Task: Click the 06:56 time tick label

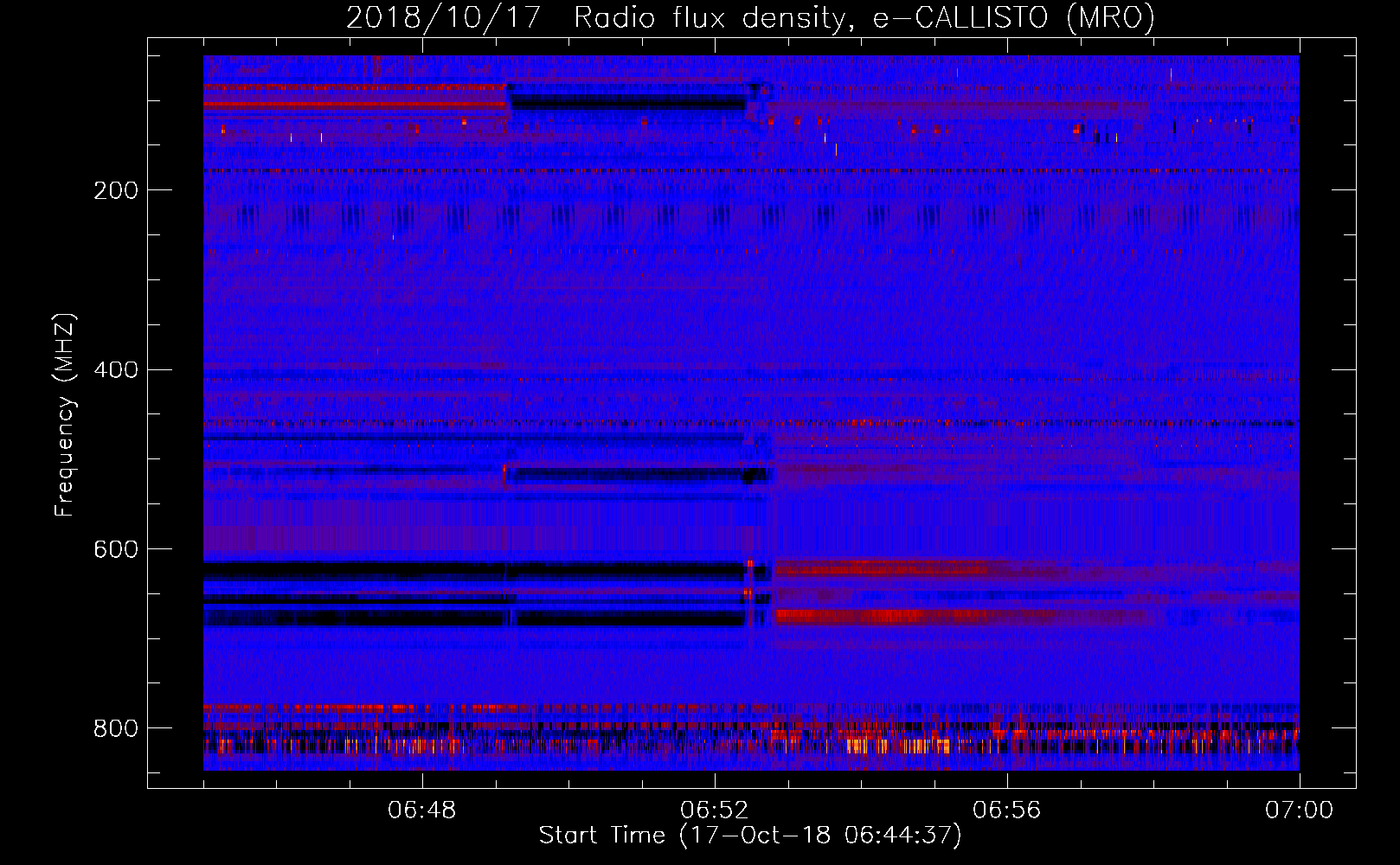Action: (1007, 810)
